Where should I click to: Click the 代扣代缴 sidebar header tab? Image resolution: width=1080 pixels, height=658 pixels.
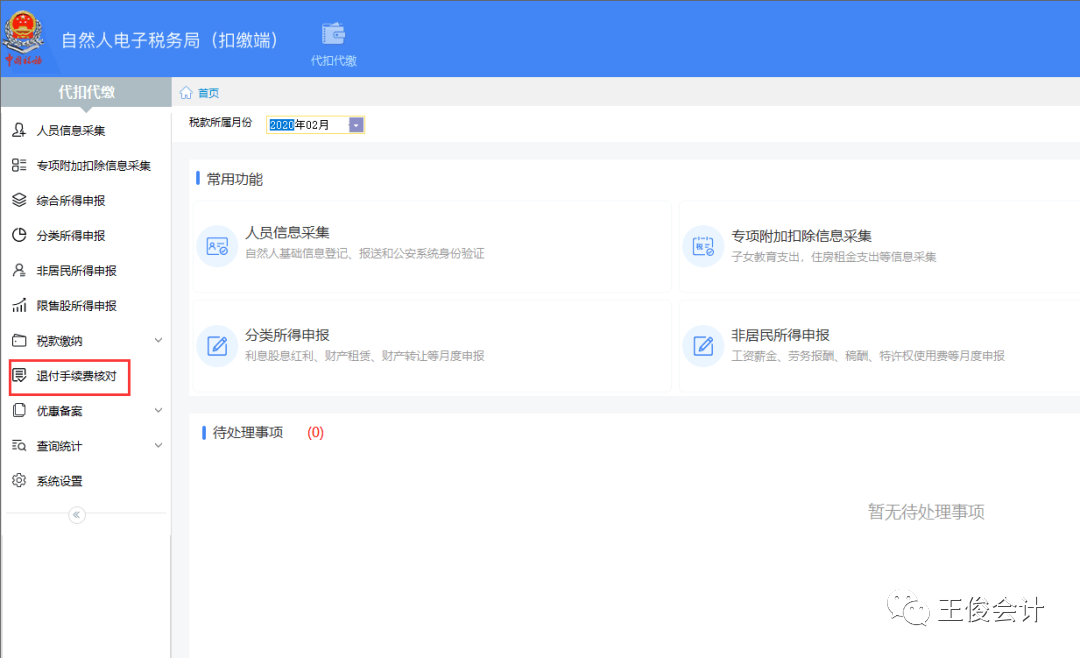(86, 92)
